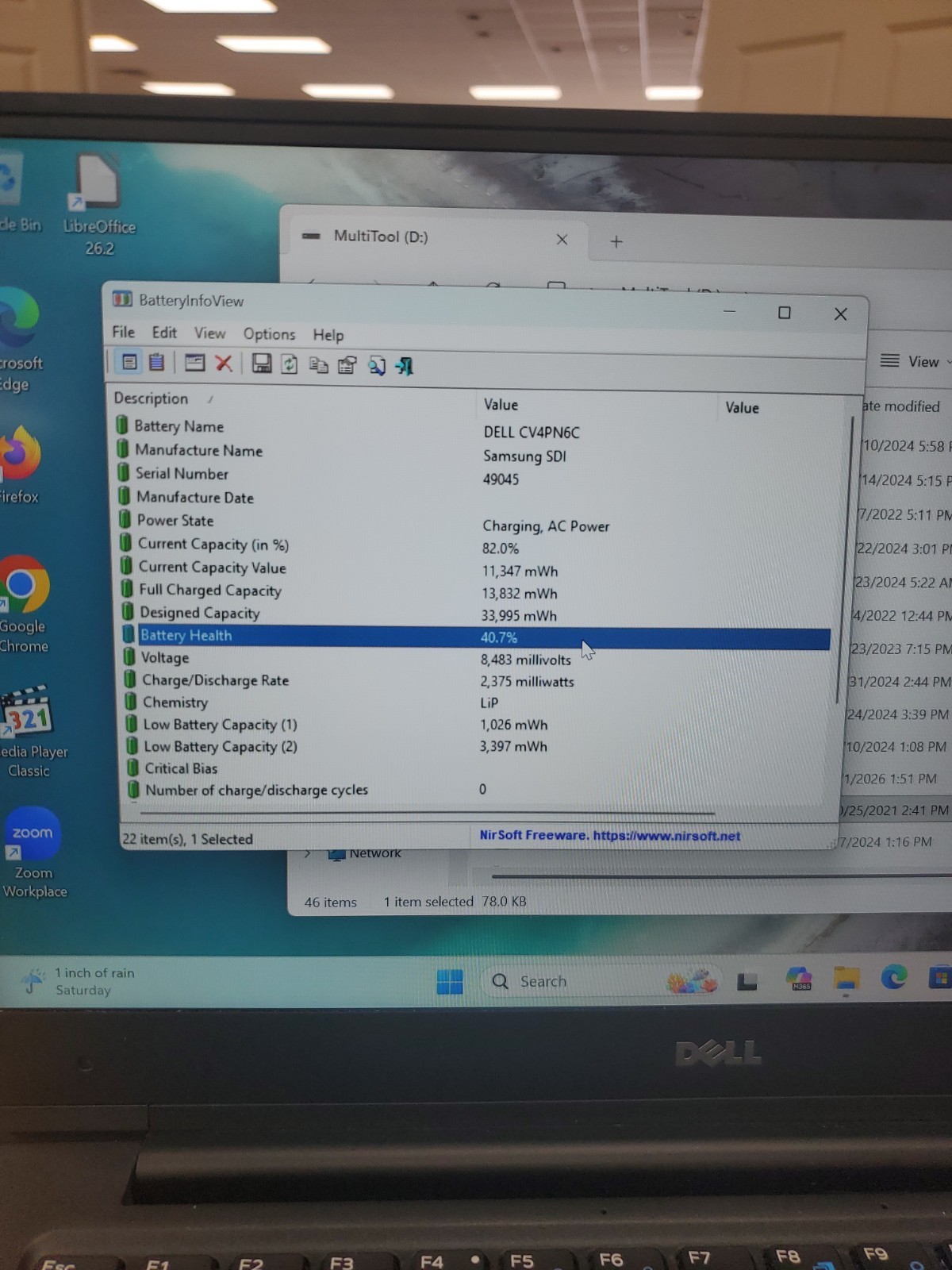
Task: Click the BatteryInfoView horizontal scrollbar
Action: click(x=427, y=813)
